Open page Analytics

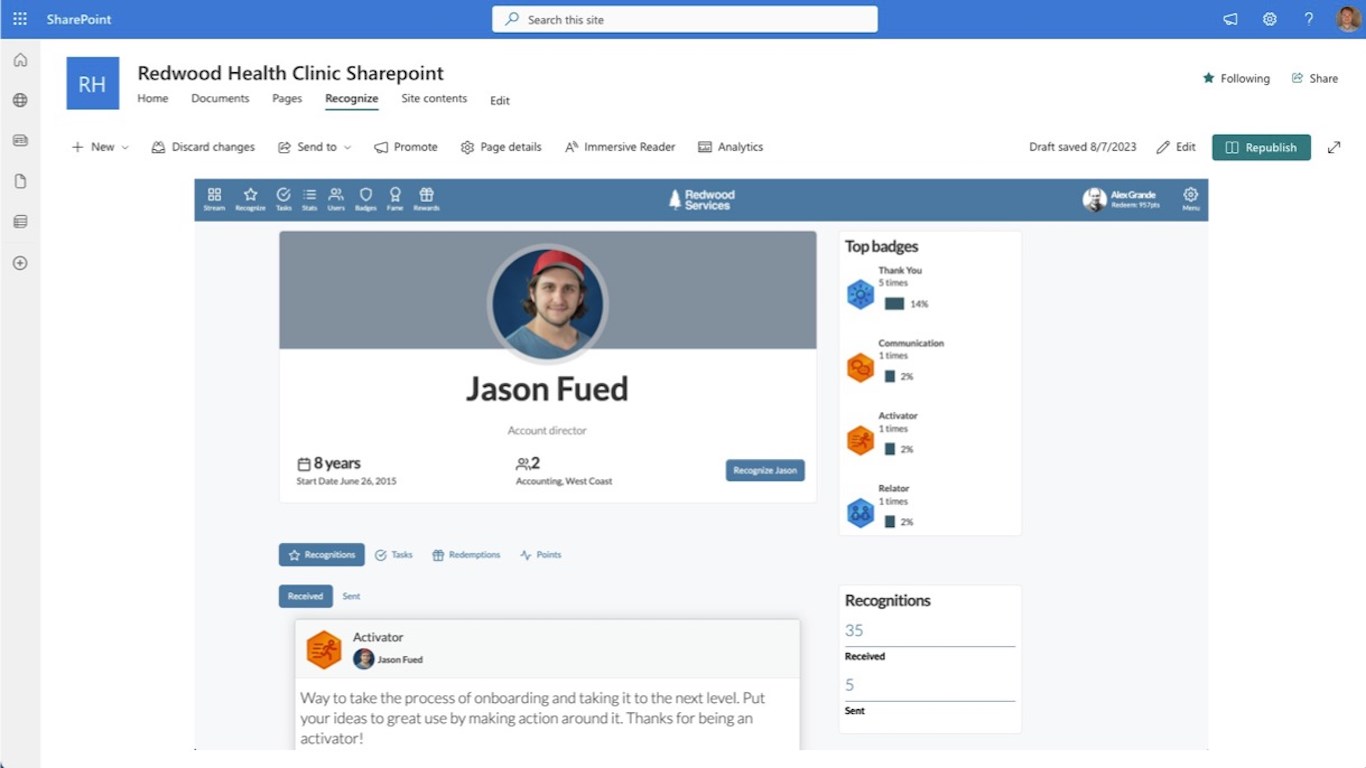pyautogui.click(x=730, y=147)
